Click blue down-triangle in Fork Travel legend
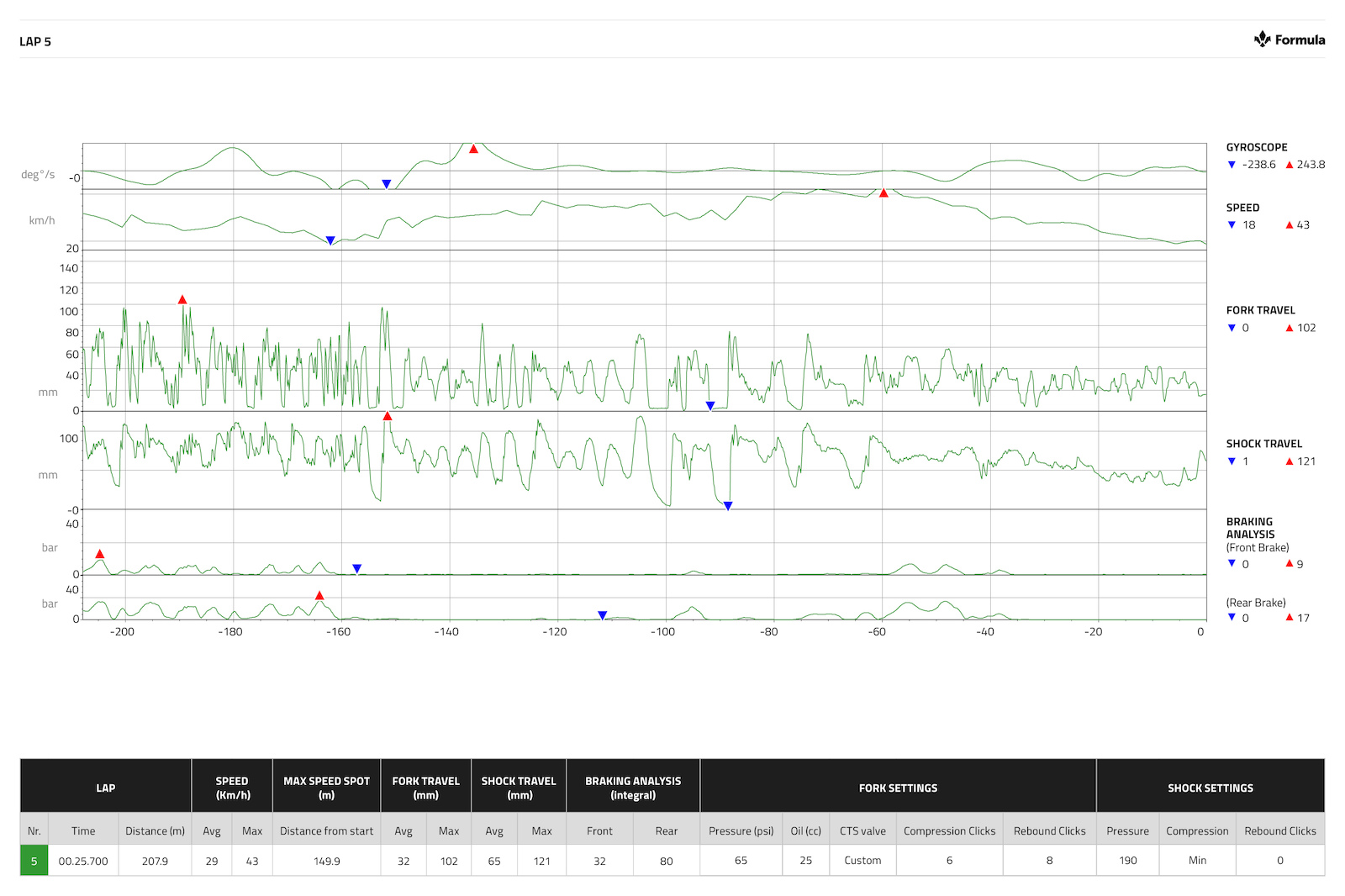This screenshot has height=896, width=1345. pyautogui.click(x=1232, y=328)
